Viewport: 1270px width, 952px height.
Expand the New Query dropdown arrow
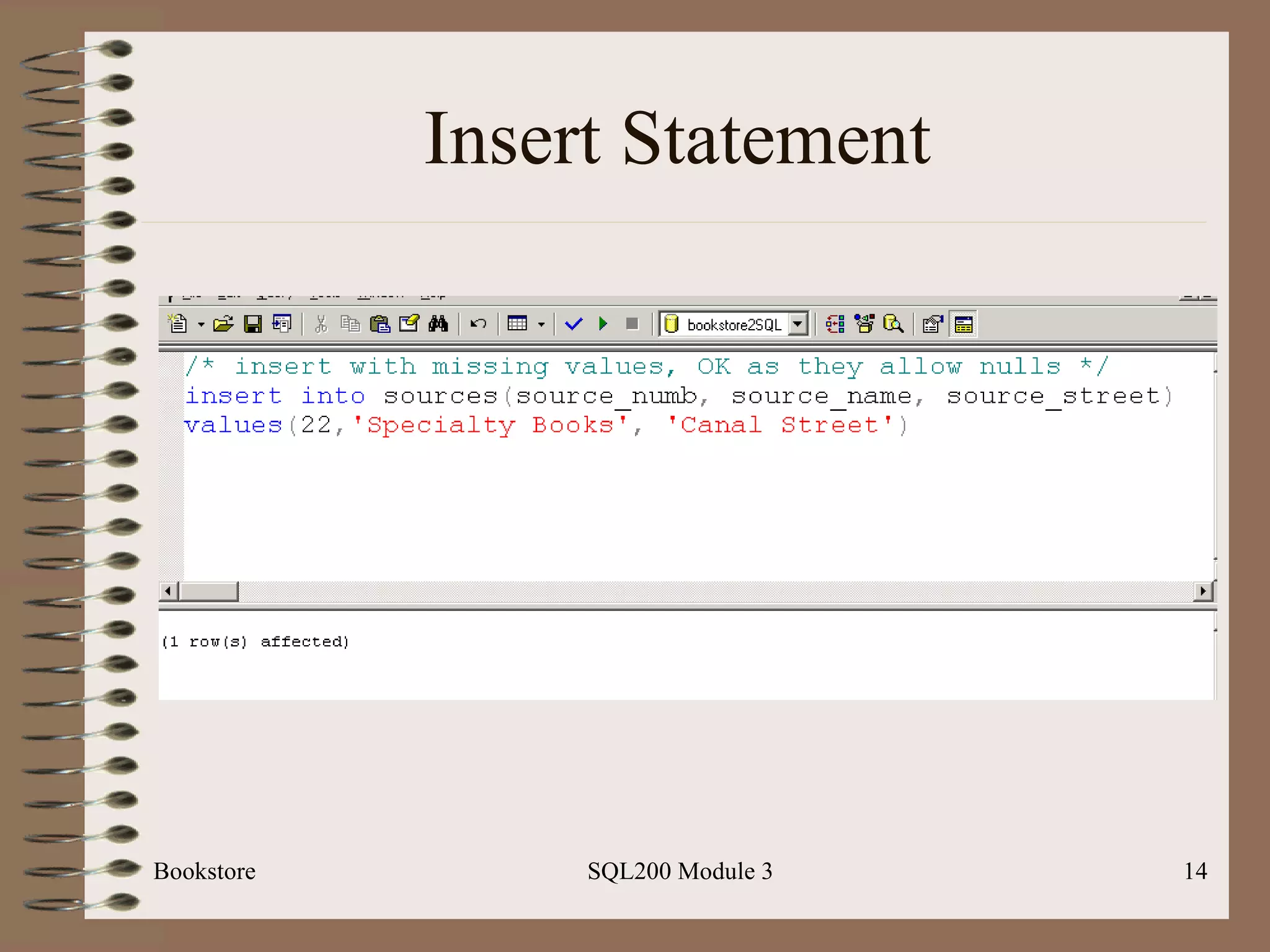201,324
